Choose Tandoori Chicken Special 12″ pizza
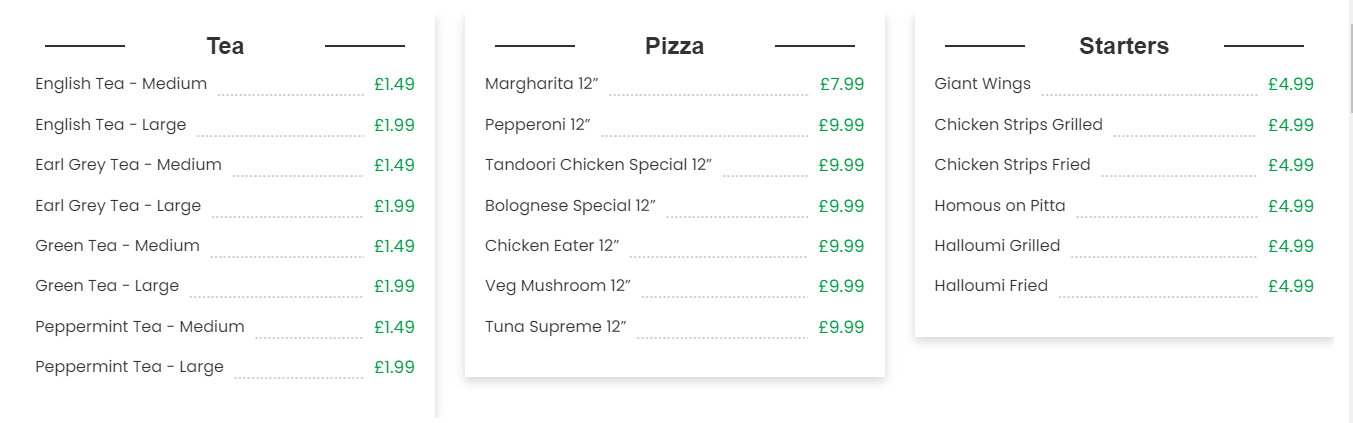Image resolution: width=1353 pixels, height=423 pixels. pyautogui.click(x=598, y=165)
